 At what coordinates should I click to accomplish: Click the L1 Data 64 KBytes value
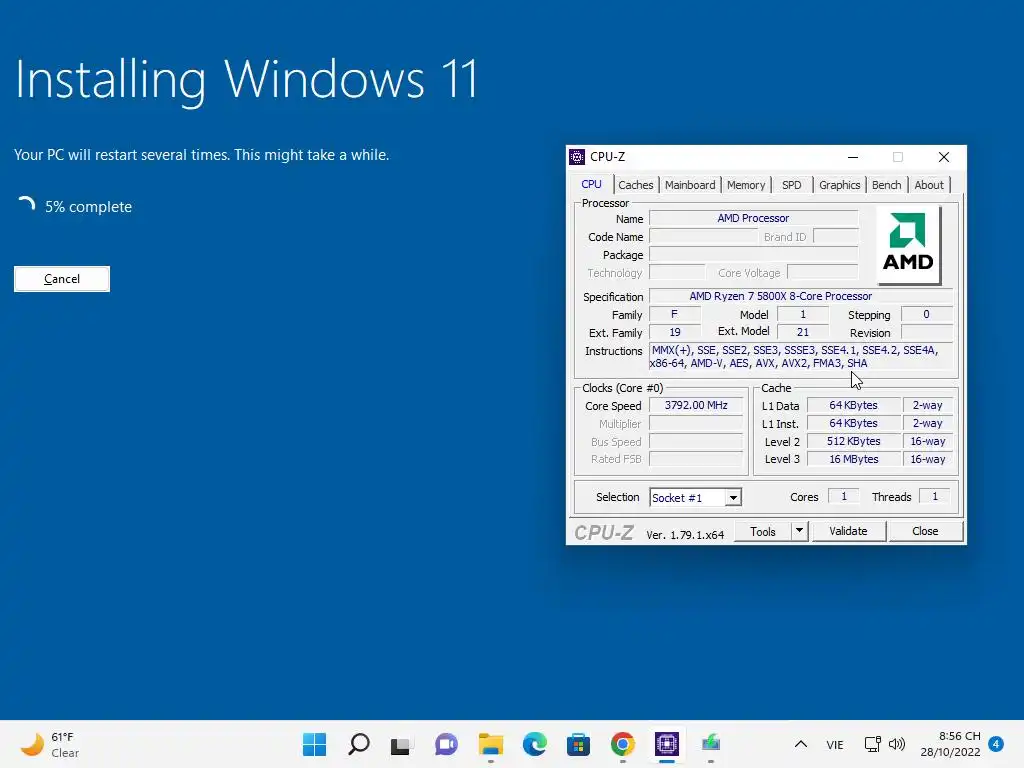click(854, 405)
